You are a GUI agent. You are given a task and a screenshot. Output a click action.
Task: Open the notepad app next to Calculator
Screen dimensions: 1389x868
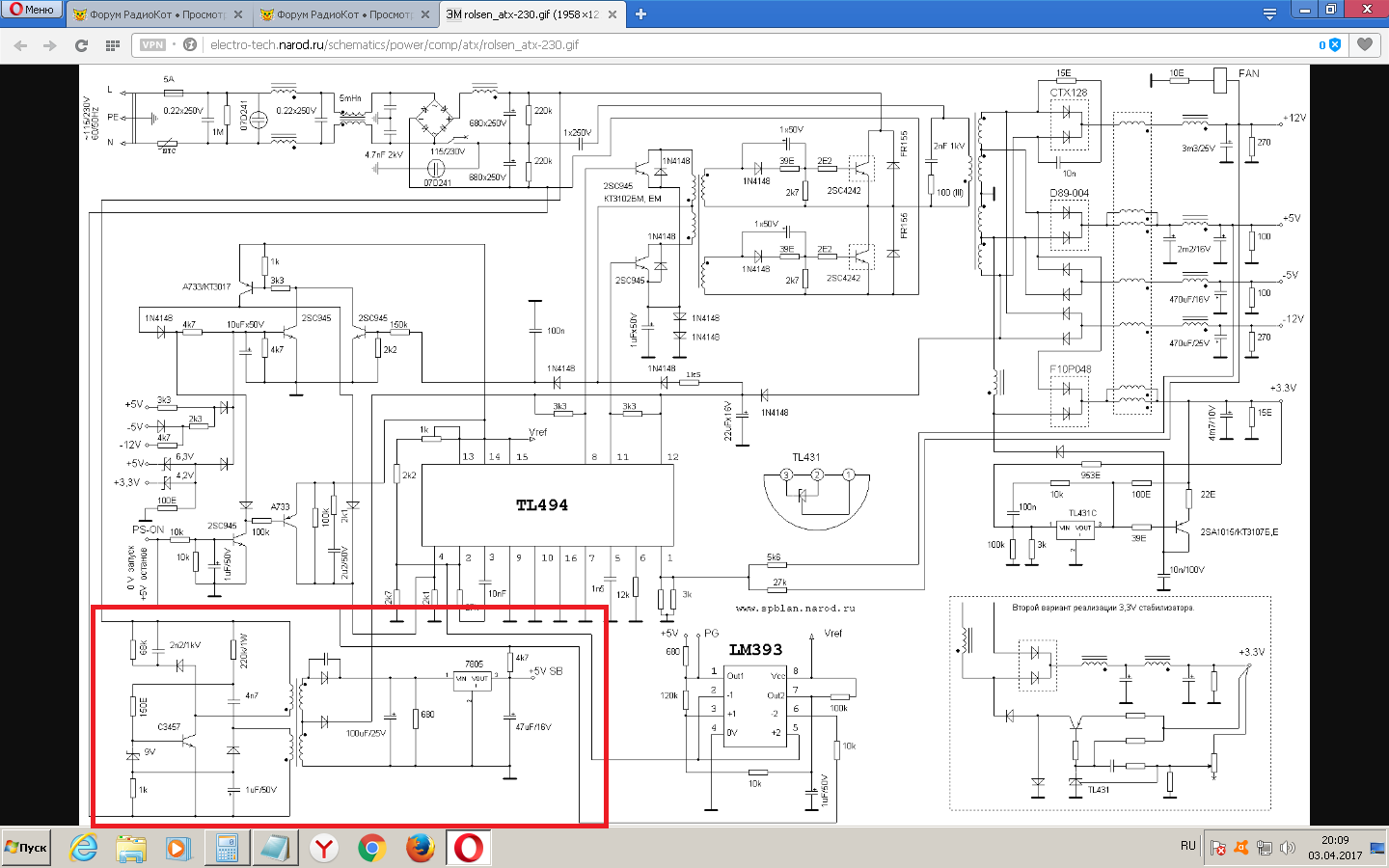point(275,848)
